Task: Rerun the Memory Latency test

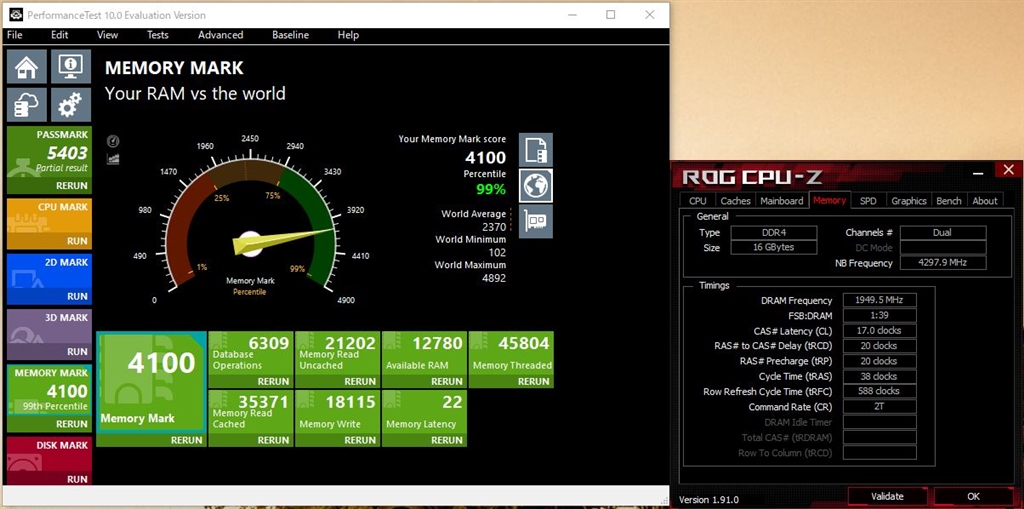Action: (447, 440)
